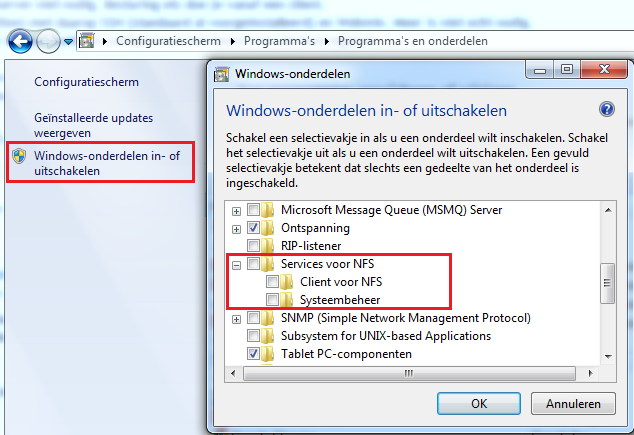Click the blue Back navigation arrow
The image size is (634, 435).
[x=20, y=41]
